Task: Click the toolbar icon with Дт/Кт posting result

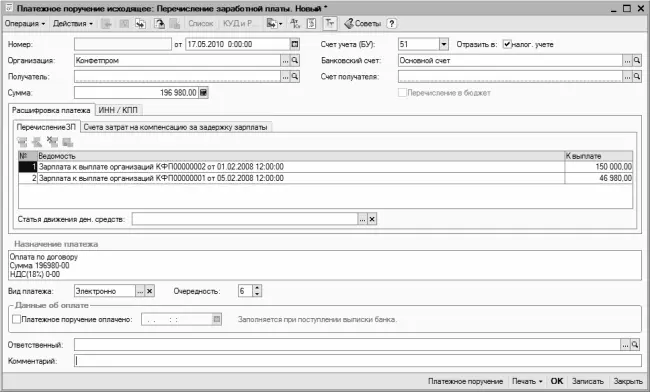Action: (295, 24)
